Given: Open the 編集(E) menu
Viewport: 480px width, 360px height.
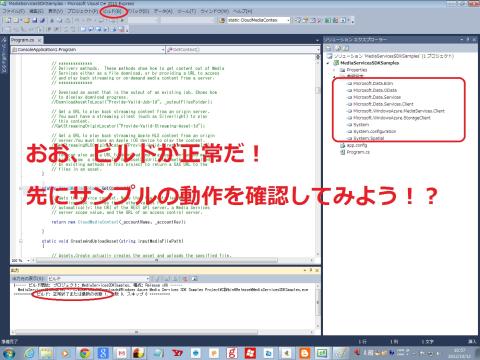Looking at the screenshot, I should click(x=36, y=11).
